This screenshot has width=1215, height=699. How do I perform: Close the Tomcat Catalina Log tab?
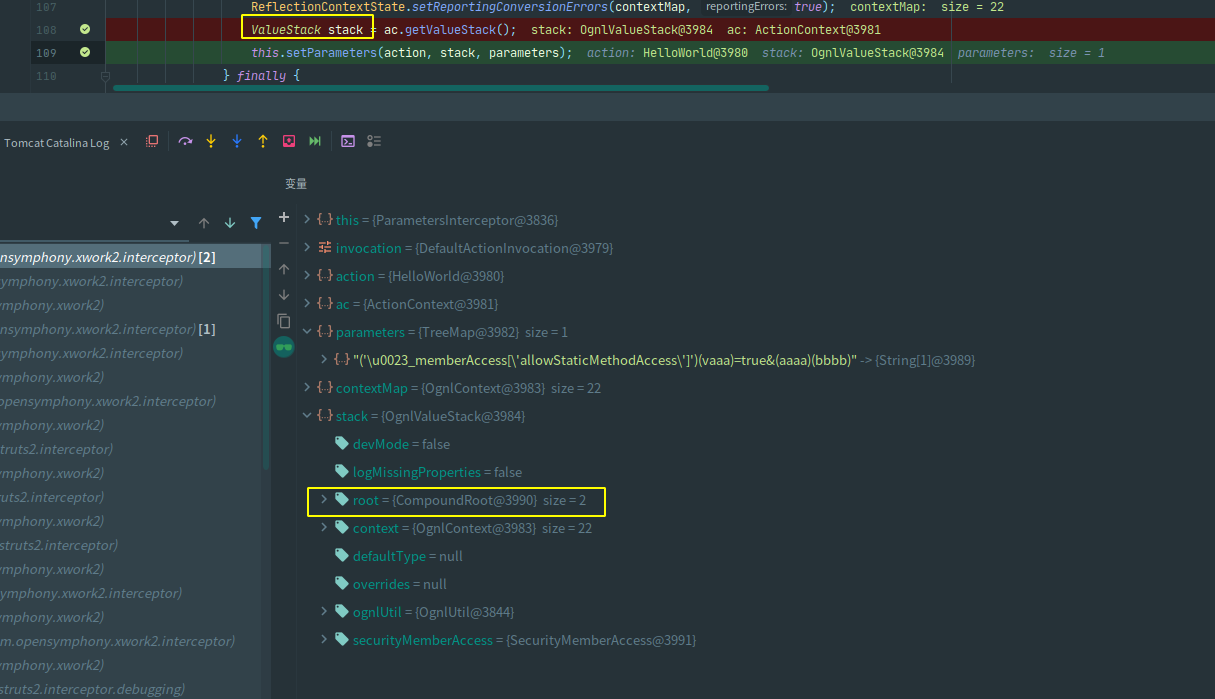tap(124, 143)
